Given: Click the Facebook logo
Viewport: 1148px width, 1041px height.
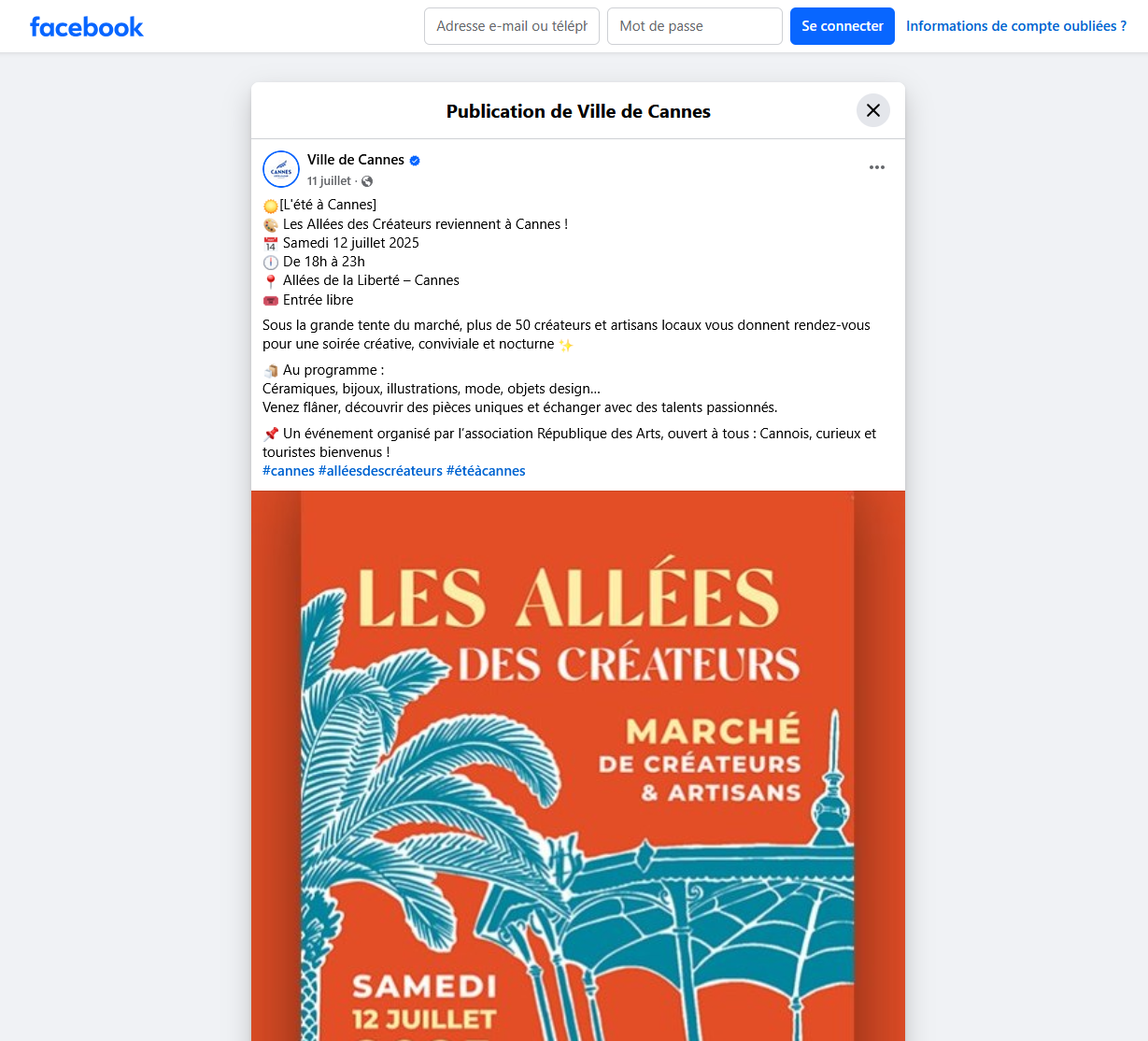Looking at the screenshot, I should [87, 27].
